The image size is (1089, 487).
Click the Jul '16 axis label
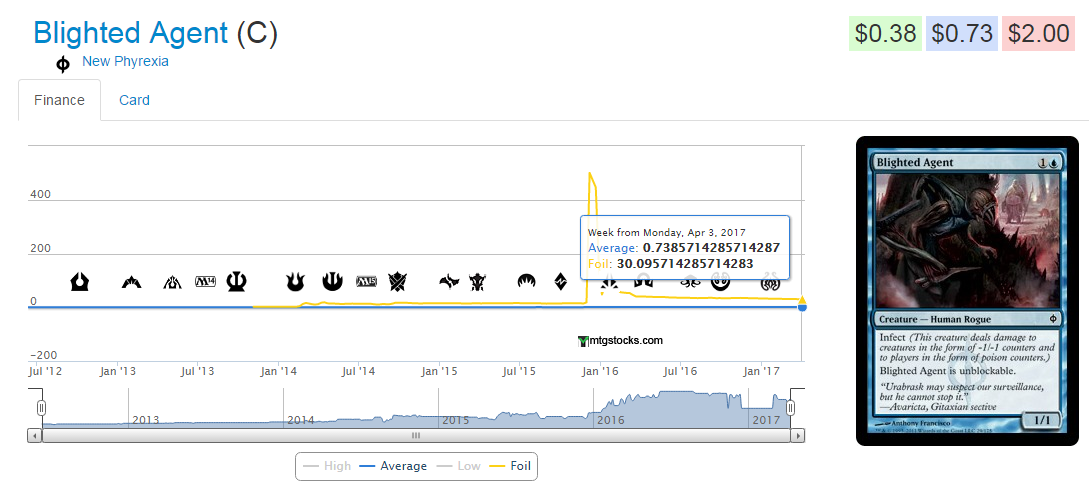681,371
